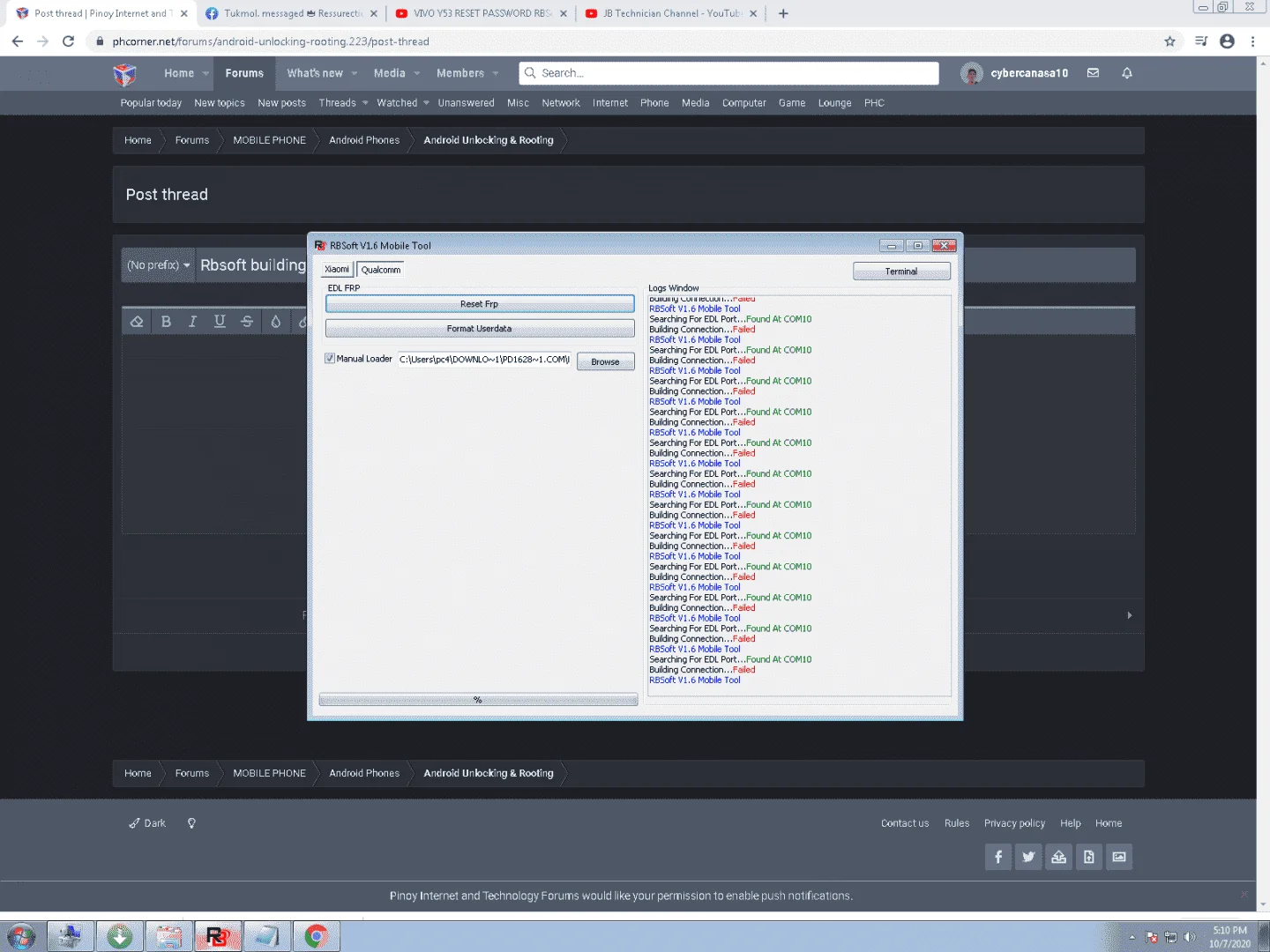Click the lightbulb style width icon
Screen dimensions: 1270x952
(x=191, y=823)
